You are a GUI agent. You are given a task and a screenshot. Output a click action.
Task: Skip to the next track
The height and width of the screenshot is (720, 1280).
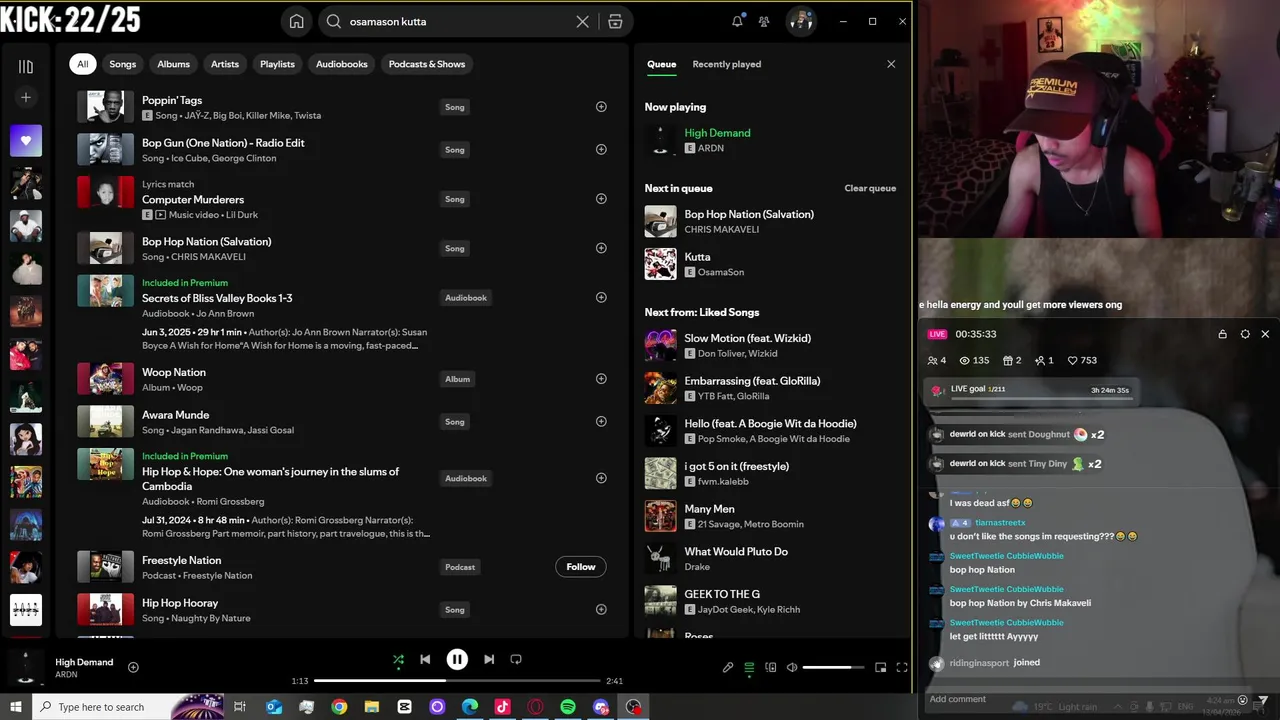tap(489, 659)
